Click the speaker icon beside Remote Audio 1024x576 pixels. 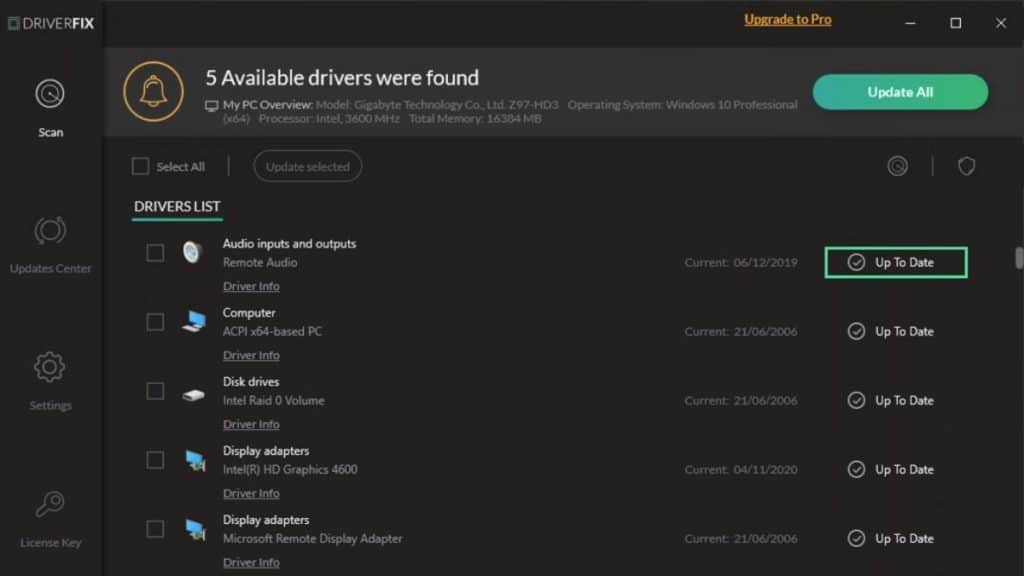click(x=190, y=253)
